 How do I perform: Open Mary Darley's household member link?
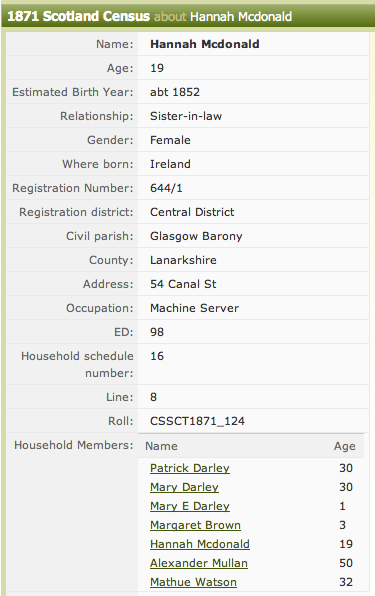pos(184,487)
